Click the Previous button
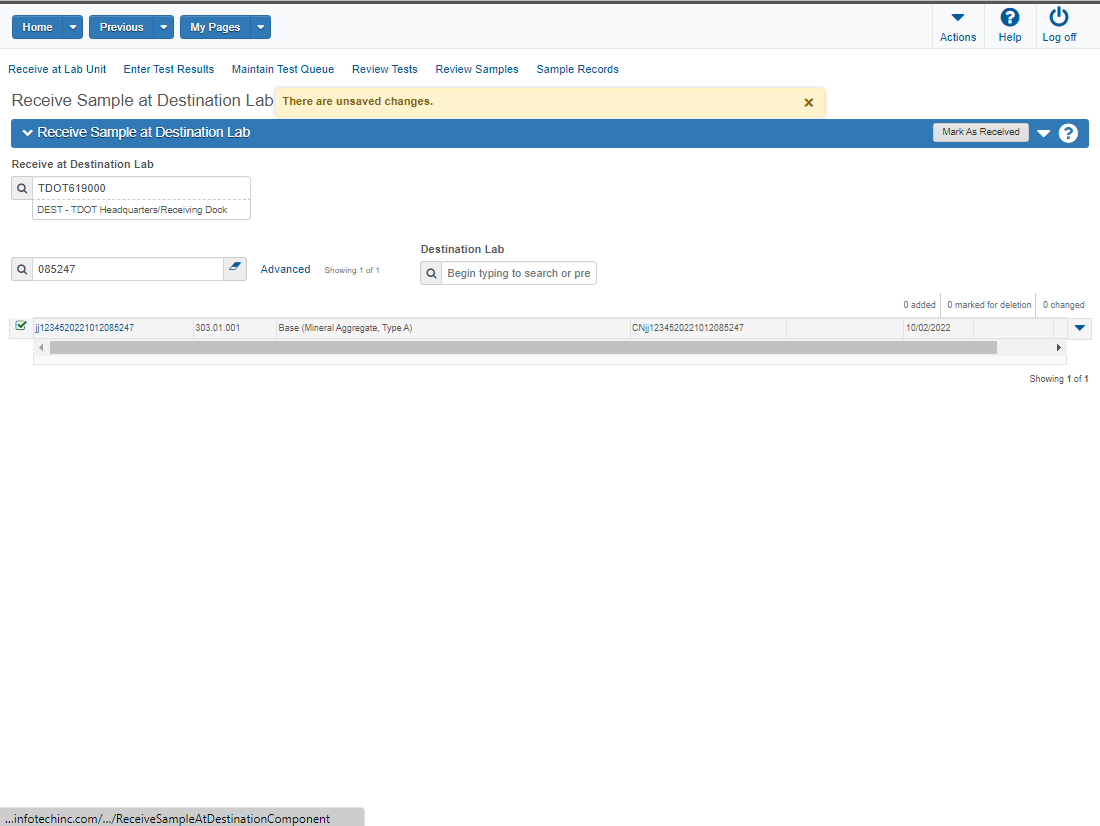Viewport: 1100px width, 826px height. pos(121,27)
